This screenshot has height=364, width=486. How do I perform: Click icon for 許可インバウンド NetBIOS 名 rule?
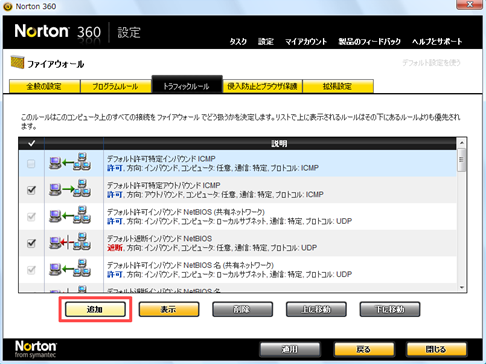pyautogui.click(x=70, y=269)
